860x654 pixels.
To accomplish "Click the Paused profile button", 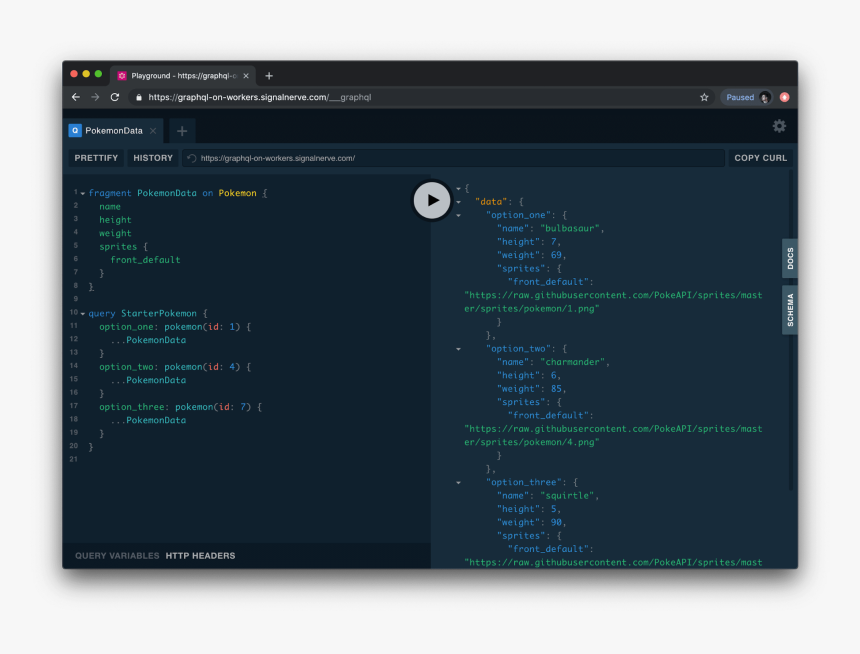I will [747, 97].
